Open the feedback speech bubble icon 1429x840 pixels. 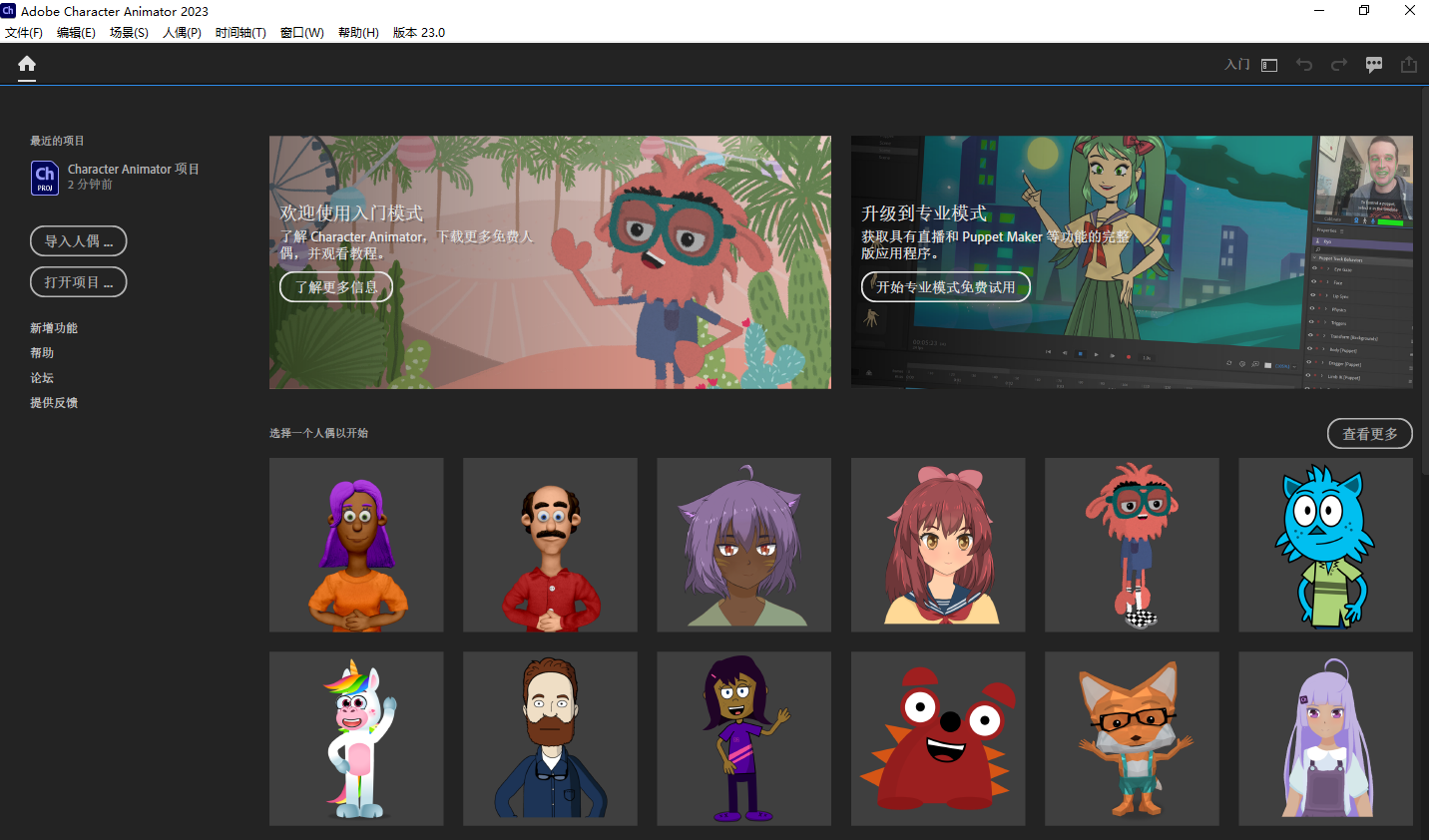pos(1374,65)
